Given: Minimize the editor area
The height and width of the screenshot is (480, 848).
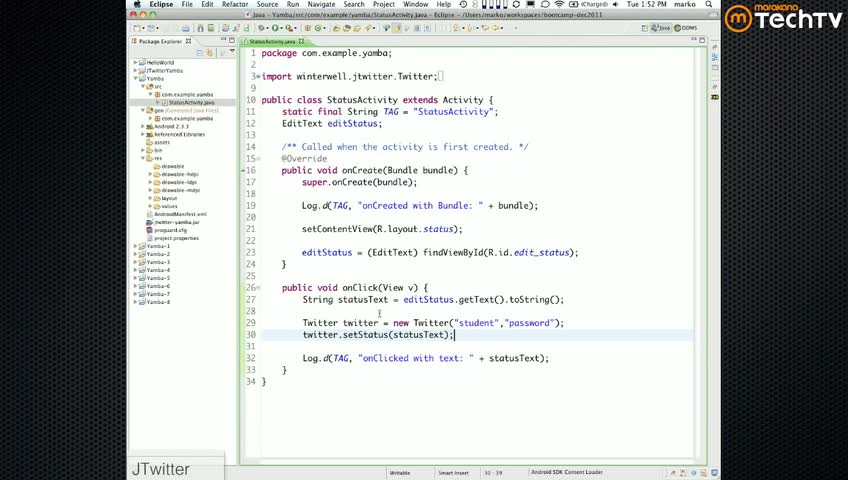Looking at the screenshot, I should point(694,40).
